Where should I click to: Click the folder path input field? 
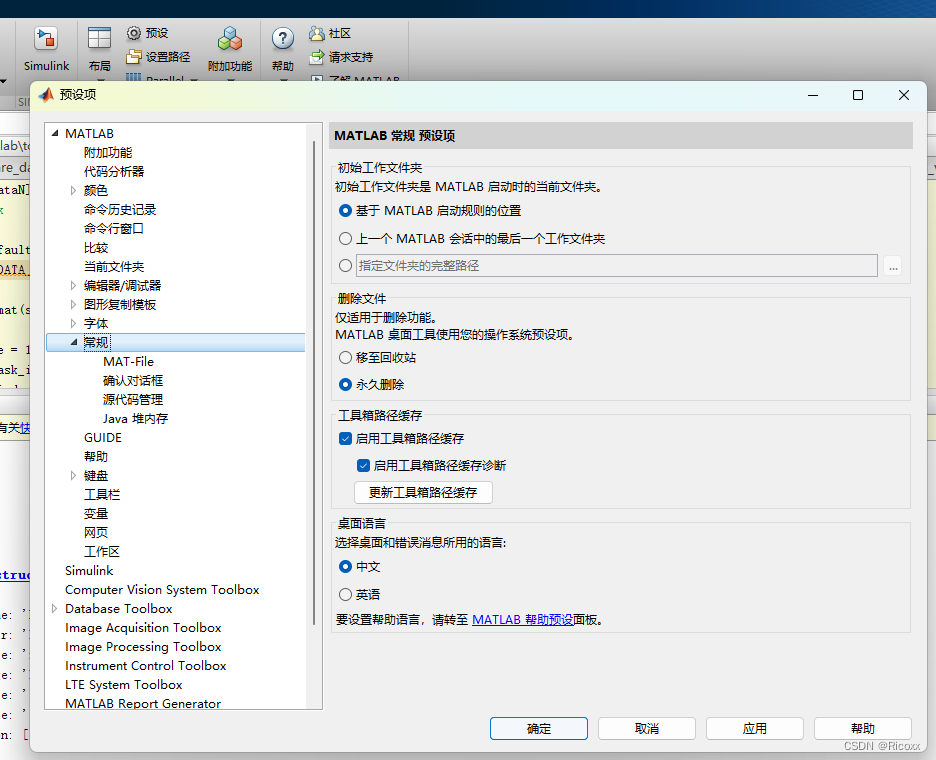point(617,266)
